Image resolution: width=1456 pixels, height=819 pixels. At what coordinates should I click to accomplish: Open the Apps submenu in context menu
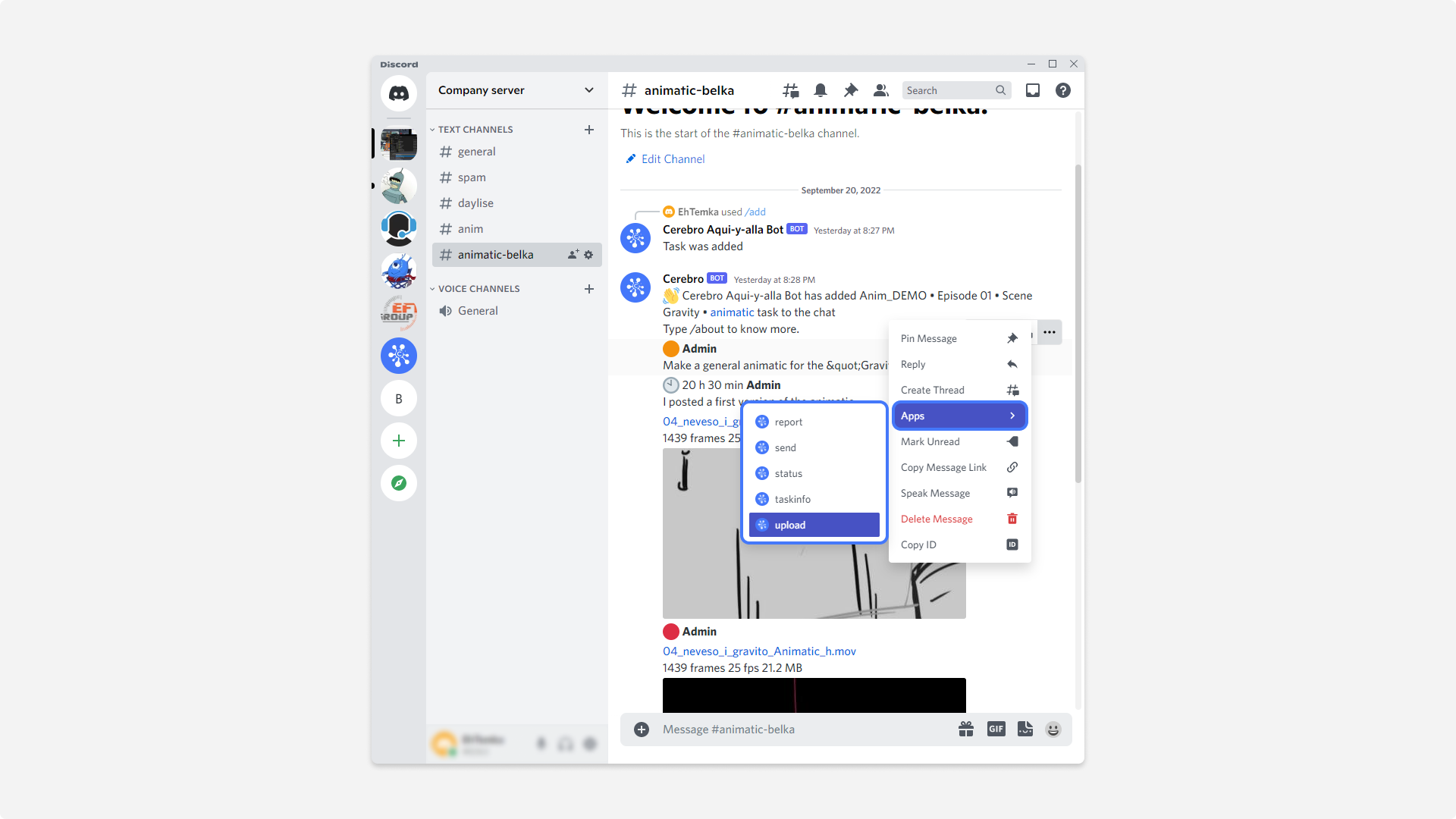click(958, 415)
